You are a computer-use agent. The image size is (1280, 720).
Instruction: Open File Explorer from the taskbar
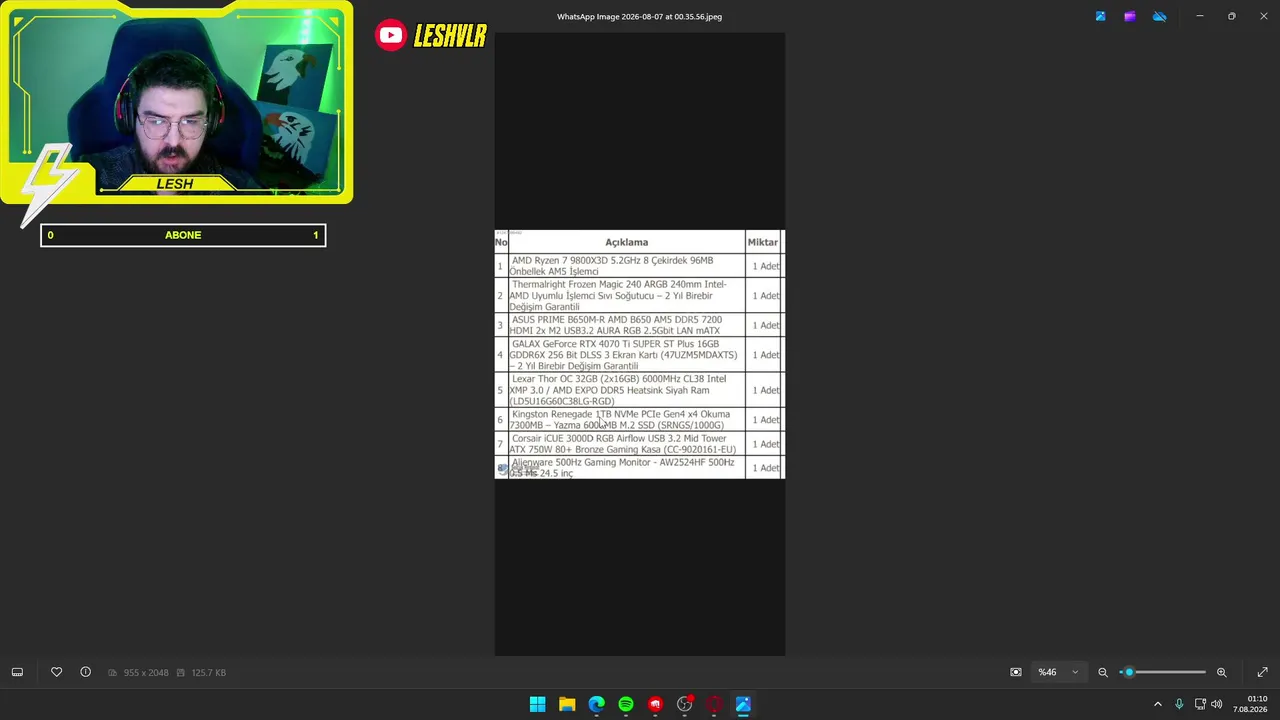point(567,704)
